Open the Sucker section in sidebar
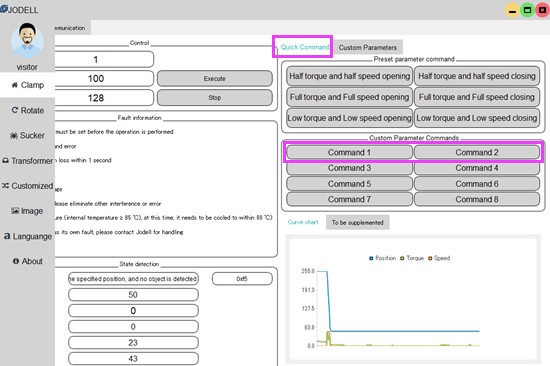Viewport: 550px width, 366px height. [x=27, y=135]
